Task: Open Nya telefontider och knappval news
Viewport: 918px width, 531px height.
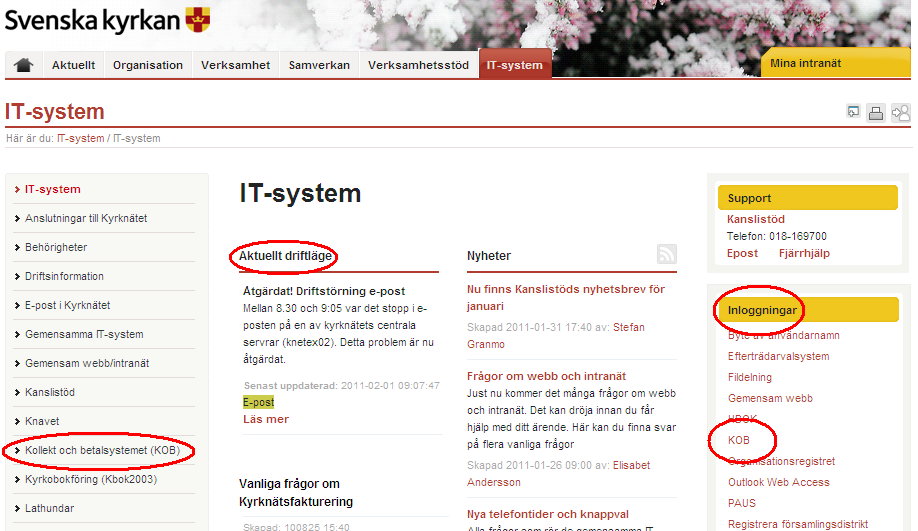Action: tap(547, 514)
